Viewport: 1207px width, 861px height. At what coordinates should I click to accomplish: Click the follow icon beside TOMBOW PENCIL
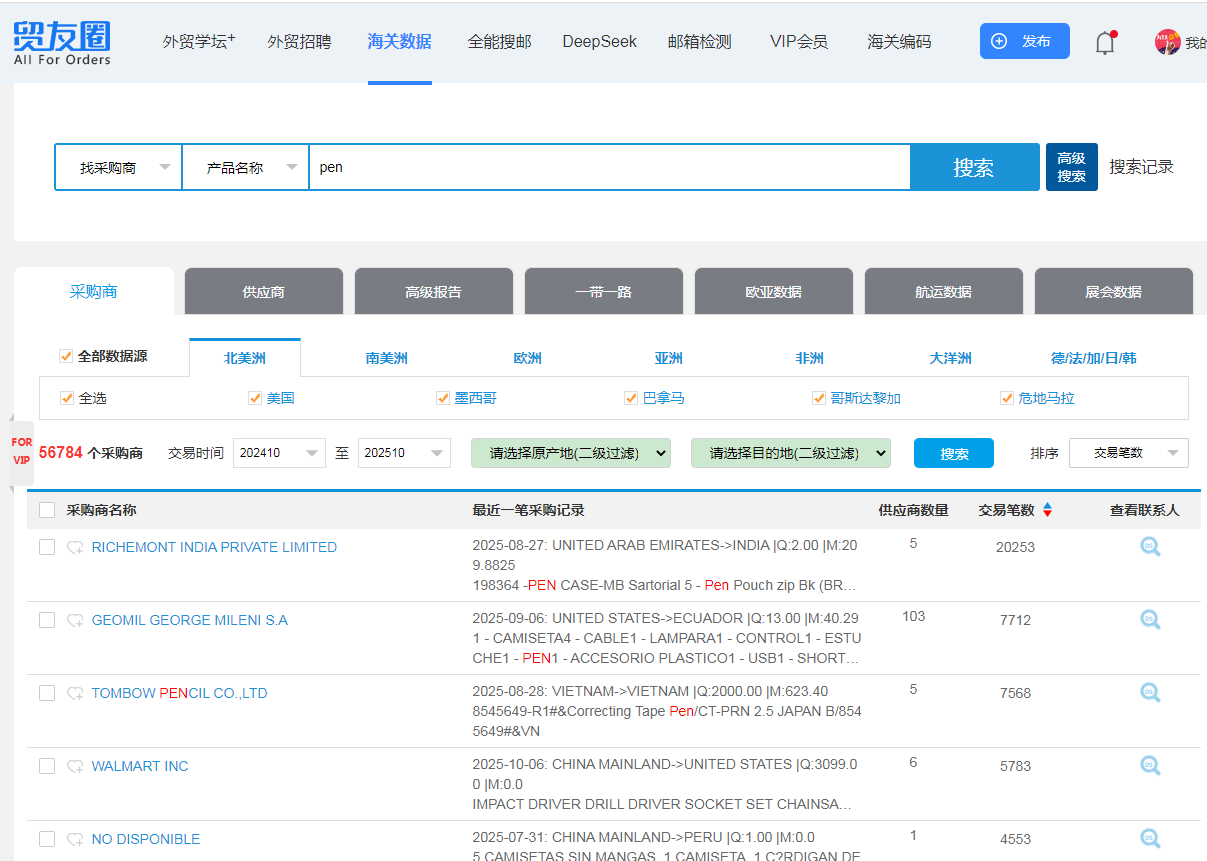click(75, 694)
